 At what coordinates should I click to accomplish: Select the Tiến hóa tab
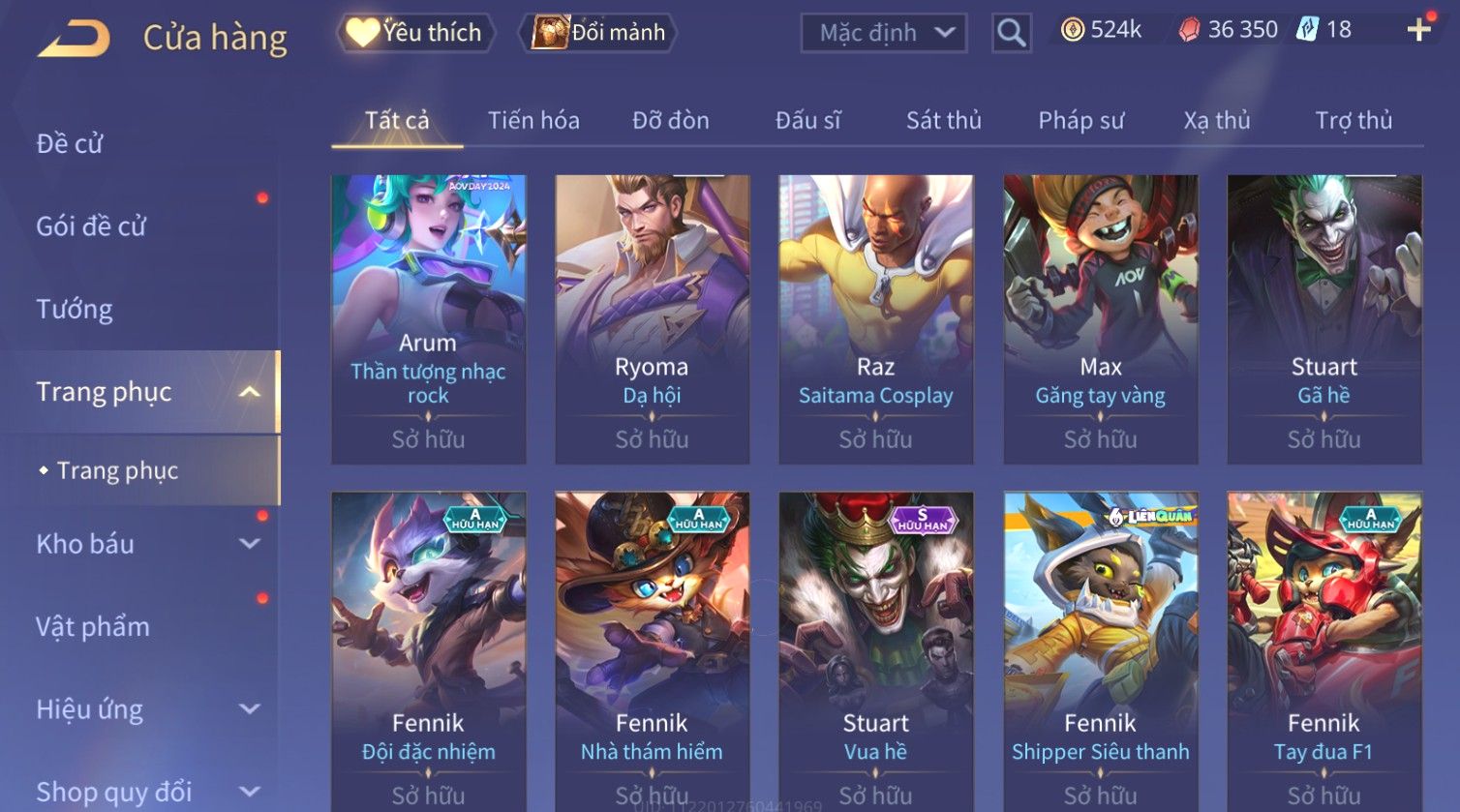(533, 120)
